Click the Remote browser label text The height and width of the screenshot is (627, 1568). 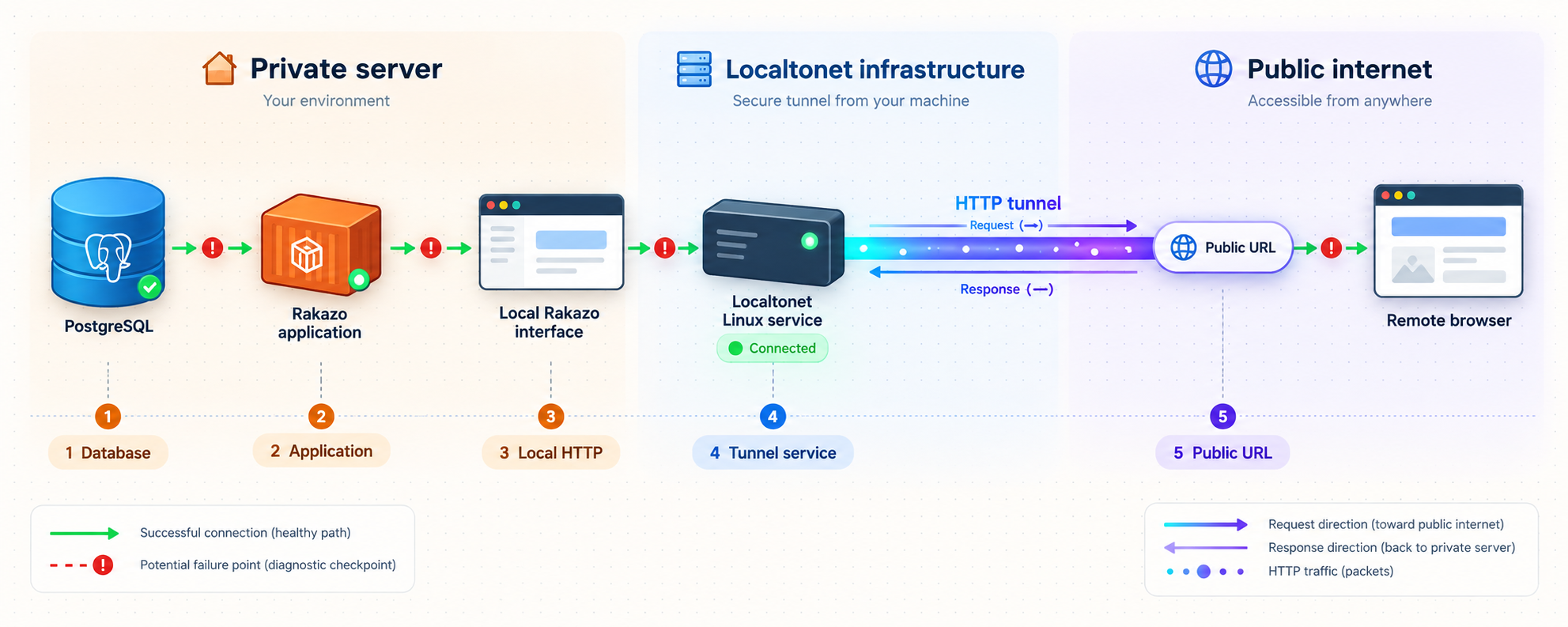coord(1449,320)
